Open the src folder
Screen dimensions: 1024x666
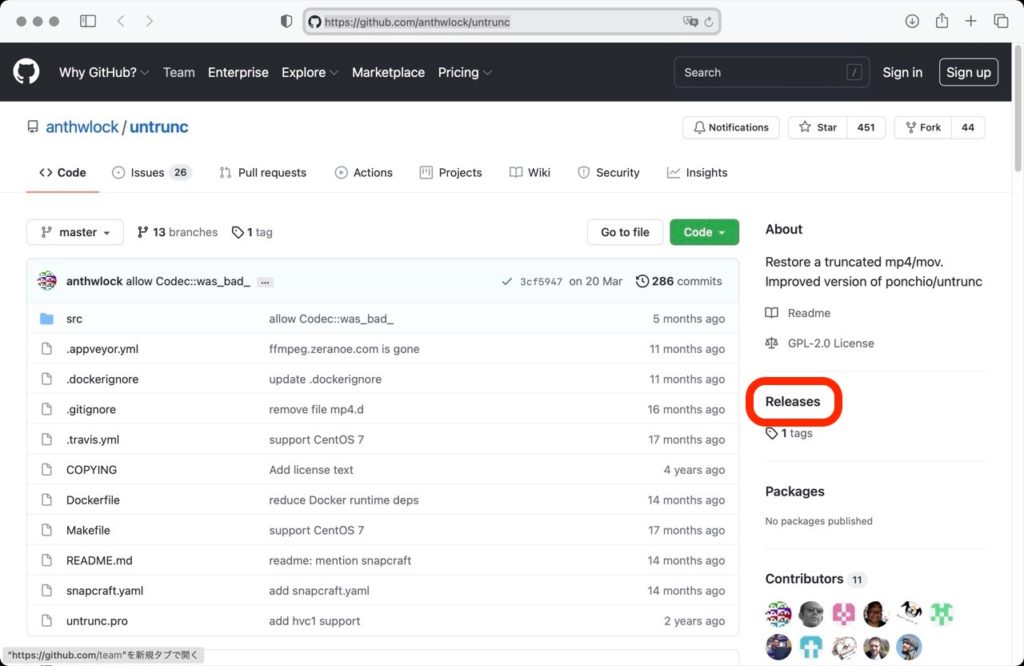(74, 319)
